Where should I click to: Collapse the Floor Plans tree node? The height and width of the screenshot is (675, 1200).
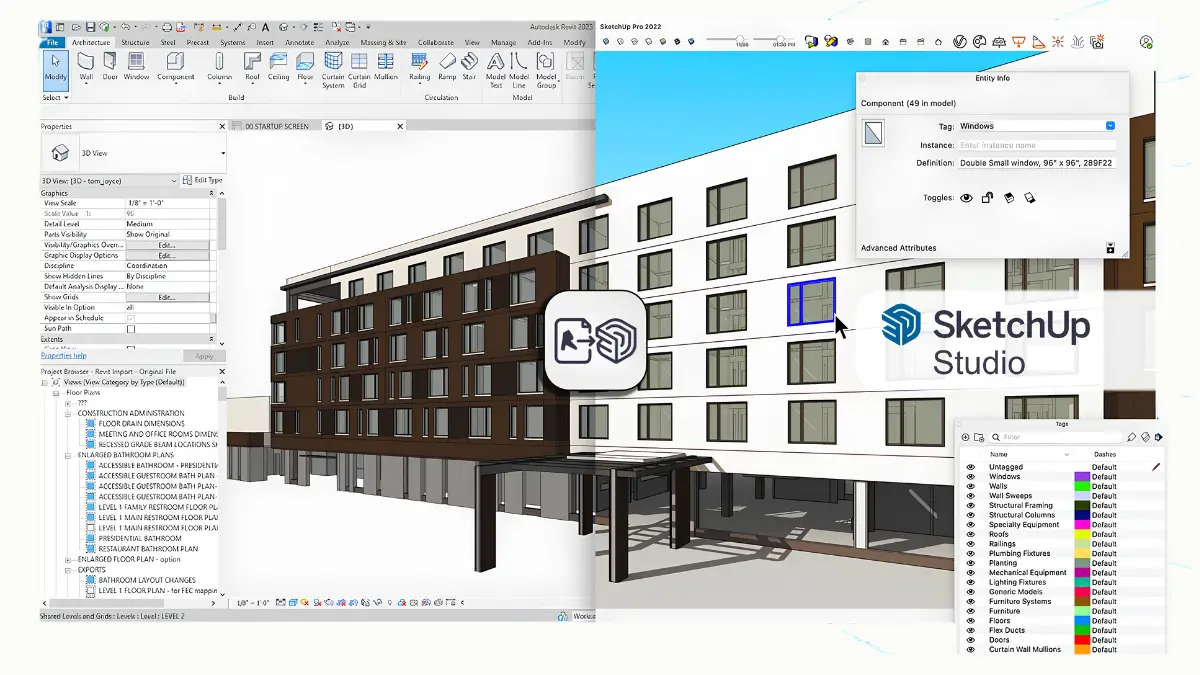(x=57, y=393)
